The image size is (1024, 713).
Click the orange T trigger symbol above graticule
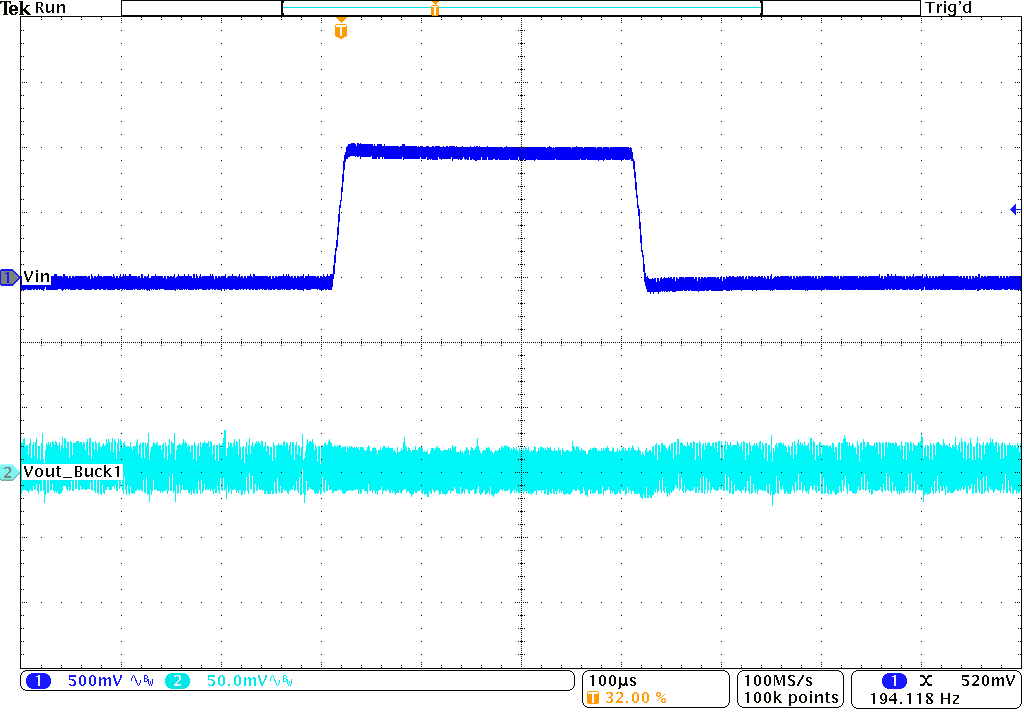coord(340,31)
